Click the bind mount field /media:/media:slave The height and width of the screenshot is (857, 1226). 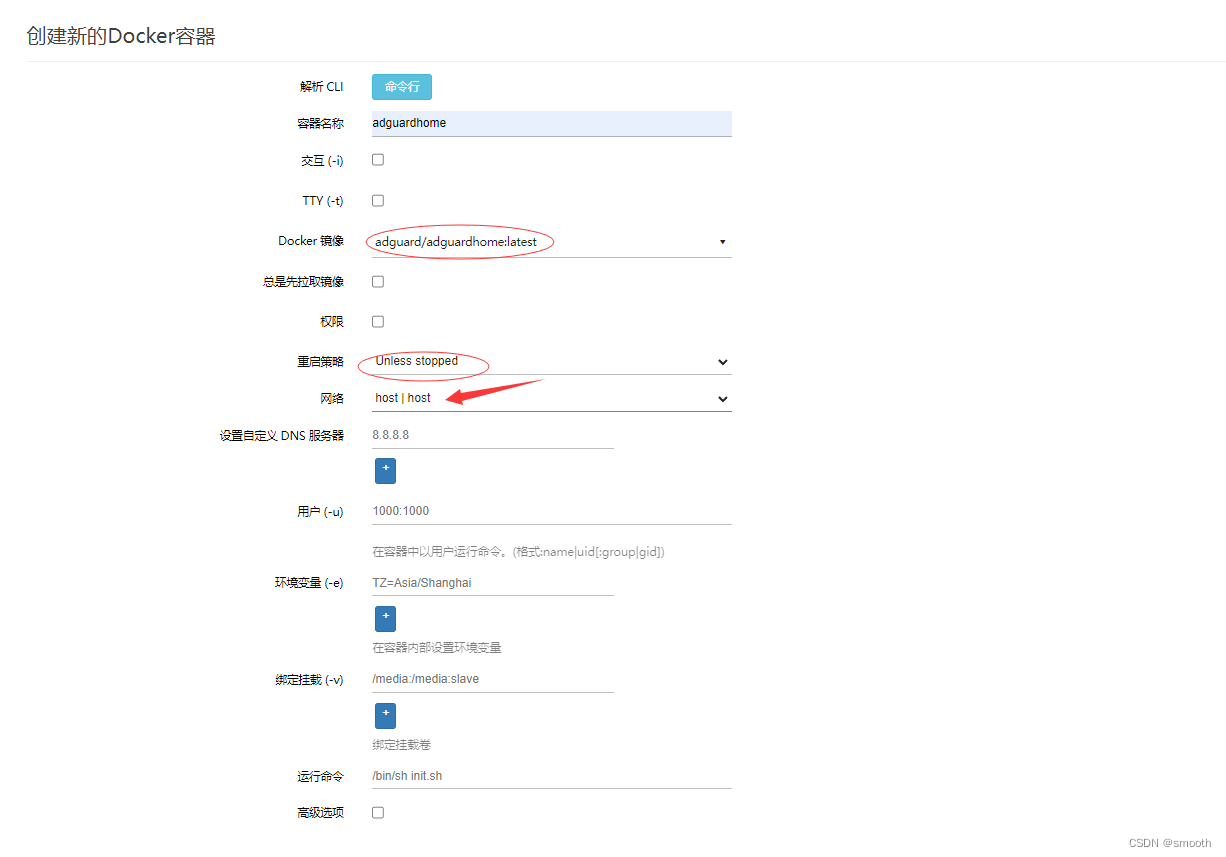click(492, 679)
